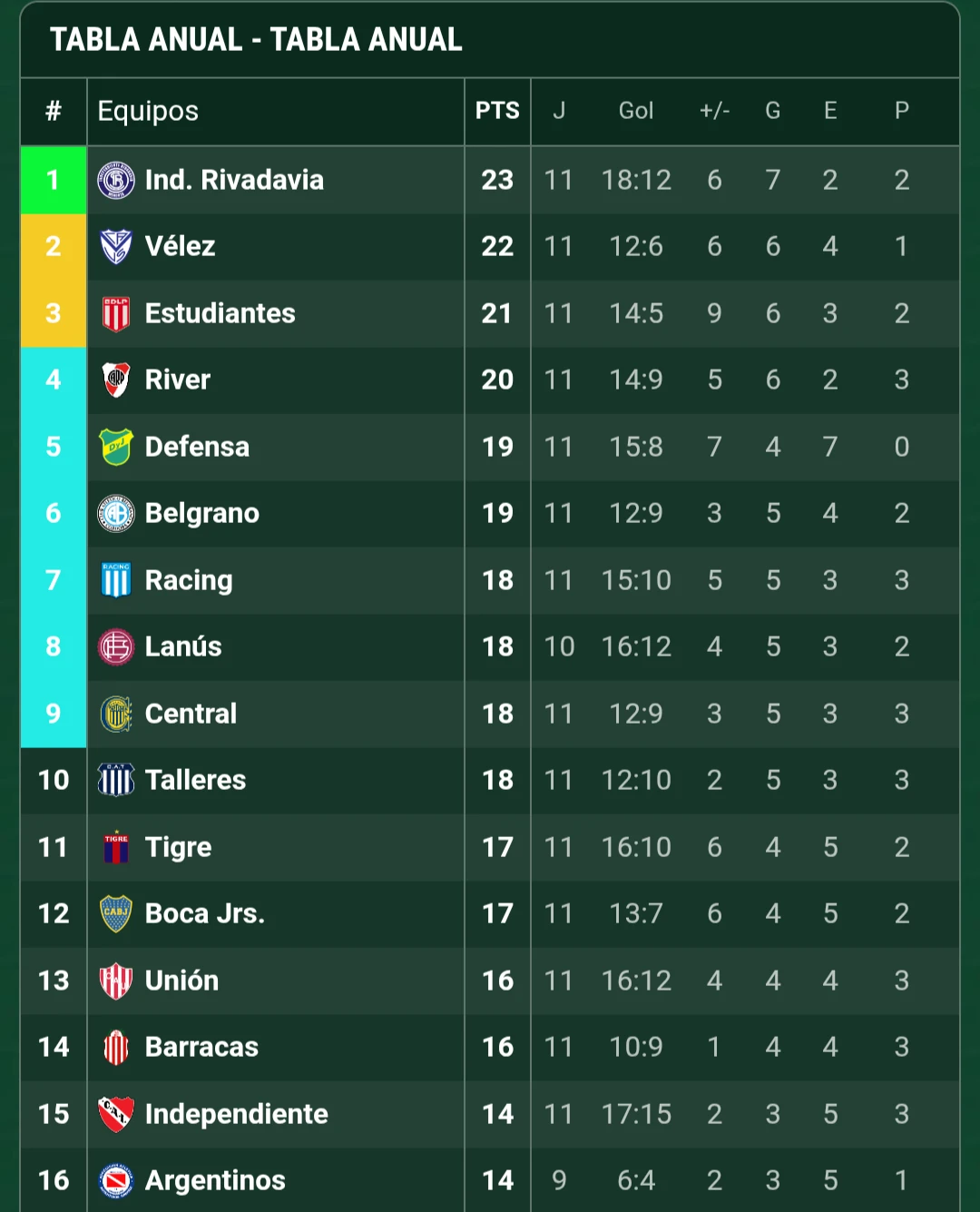Select the Independiente badge
This screenshot has height=1212, width=980.
click(x=114, y=1114)
